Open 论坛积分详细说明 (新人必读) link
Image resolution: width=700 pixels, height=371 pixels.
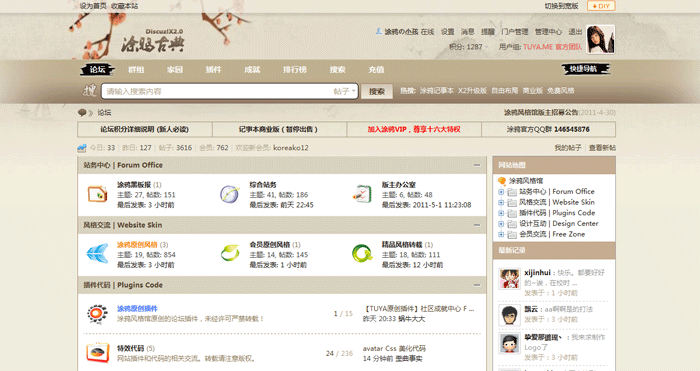(x=145, y=129)
